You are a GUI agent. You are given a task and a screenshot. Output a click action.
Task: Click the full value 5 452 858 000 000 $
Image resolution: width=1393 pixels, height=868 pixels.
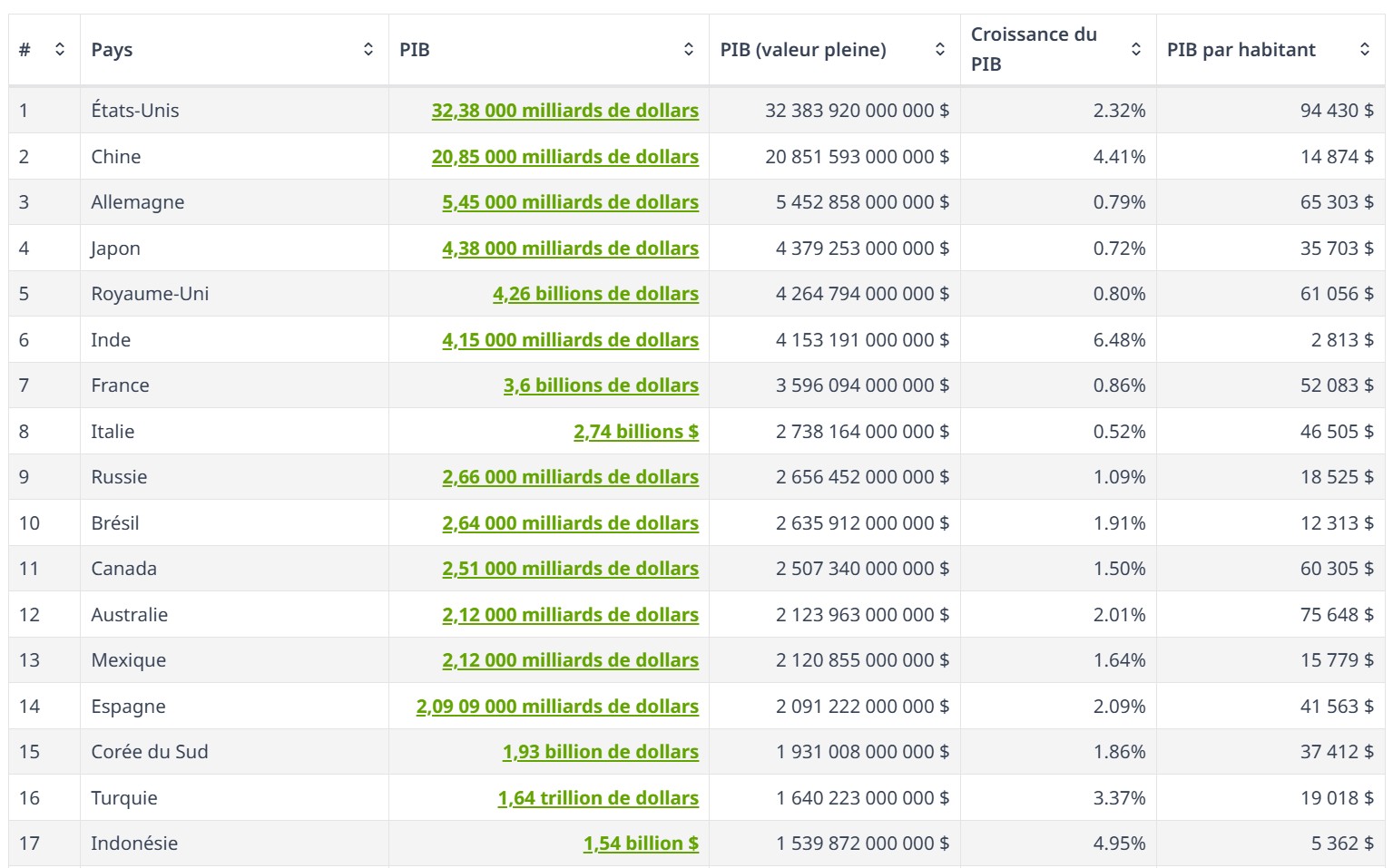pyautogui.click(x=862, y=202)
